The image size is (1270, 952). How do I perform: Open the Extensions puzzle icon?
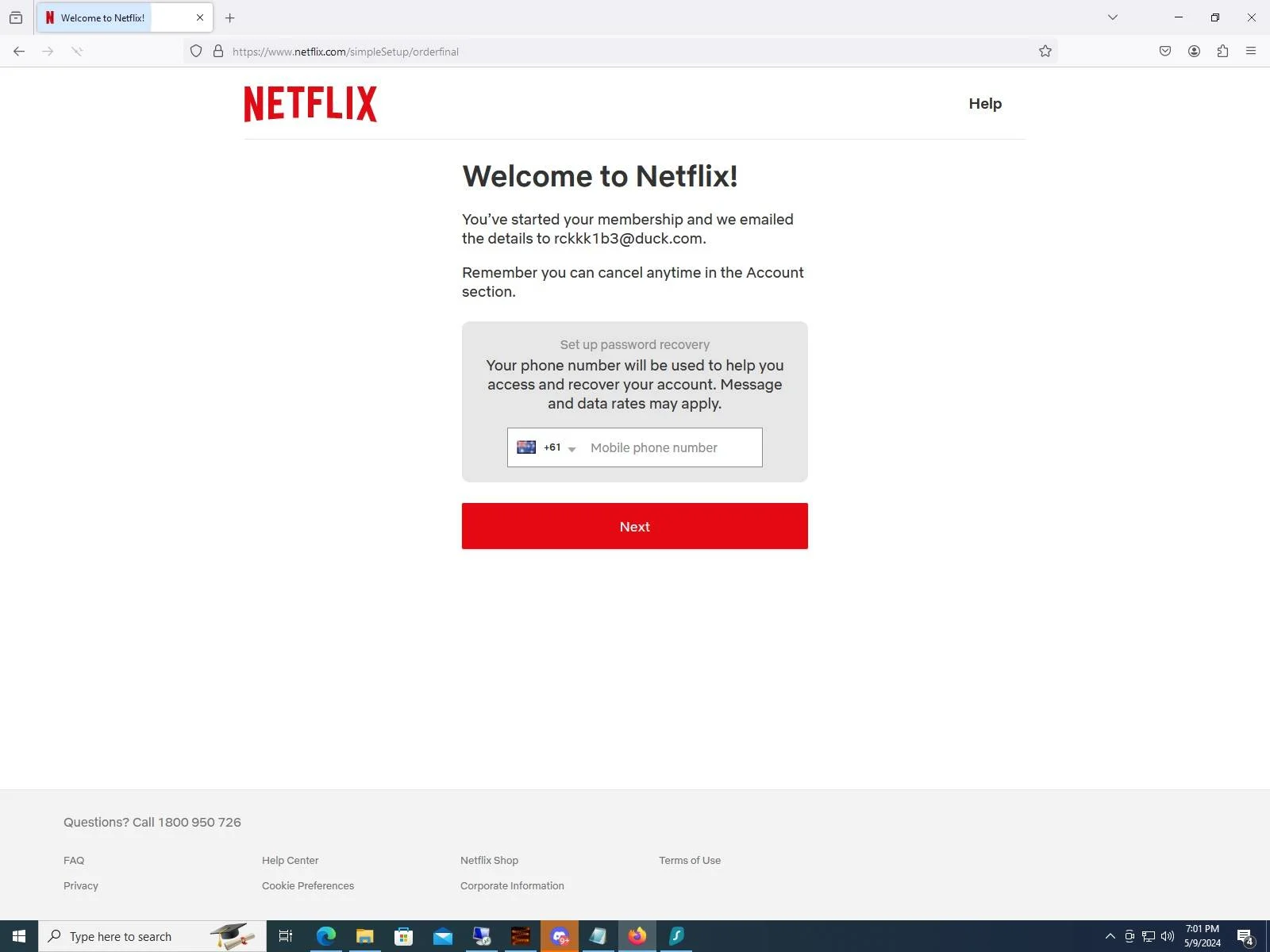(x=1222, y=52)
